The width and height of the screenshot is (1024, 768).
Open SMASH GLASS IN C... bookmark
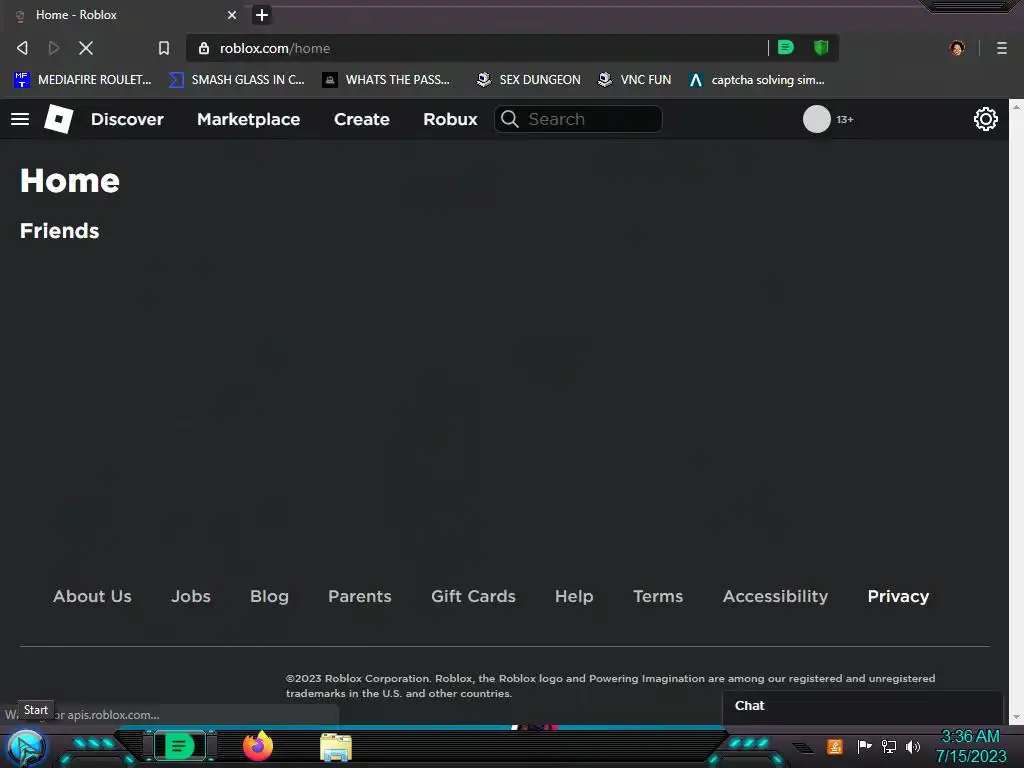[236, 80]
